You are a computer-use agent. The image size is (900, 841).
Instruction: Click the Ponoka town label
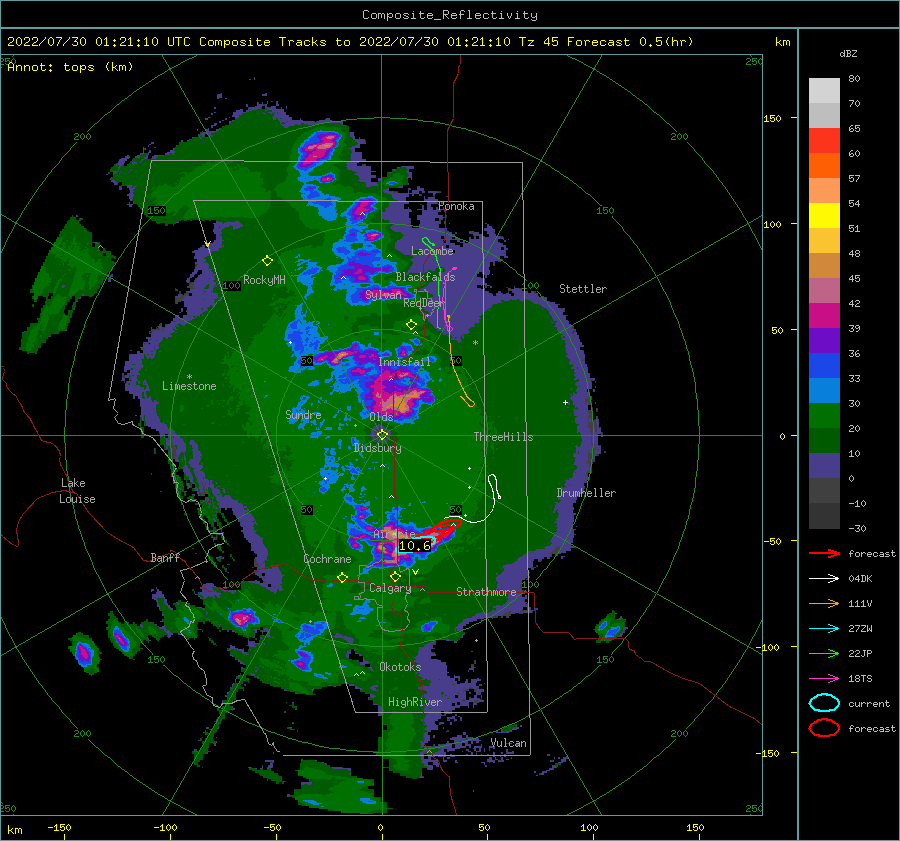click(456, 206)
